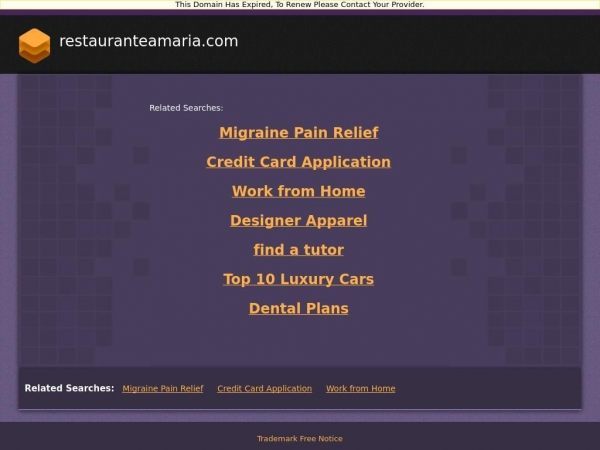Open the Top 10 Luxury Cars link
This screenshot has width=600, height=450.
(298, 279)
